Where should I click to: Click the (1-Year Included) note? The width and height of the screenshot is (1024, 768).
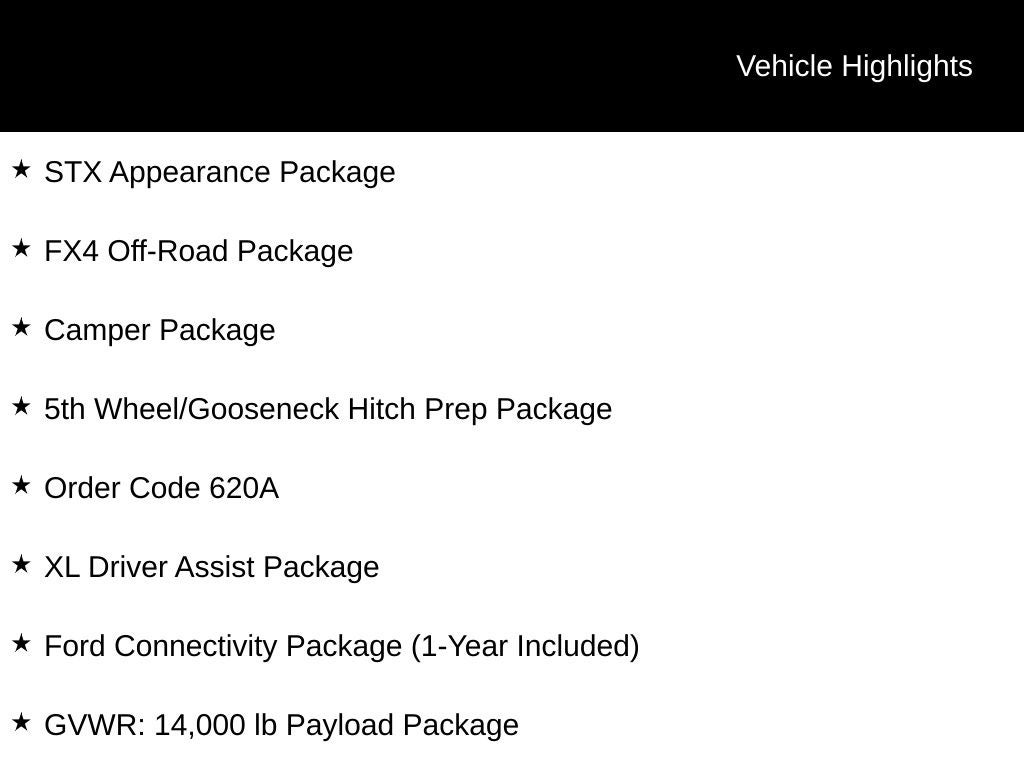[x=525, y=646]
